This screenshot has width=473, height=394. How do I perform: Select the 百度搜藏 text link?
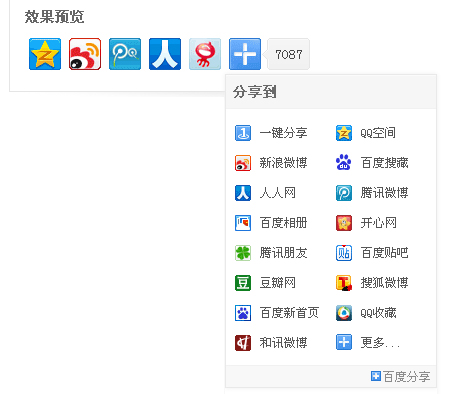coord(384,163)
